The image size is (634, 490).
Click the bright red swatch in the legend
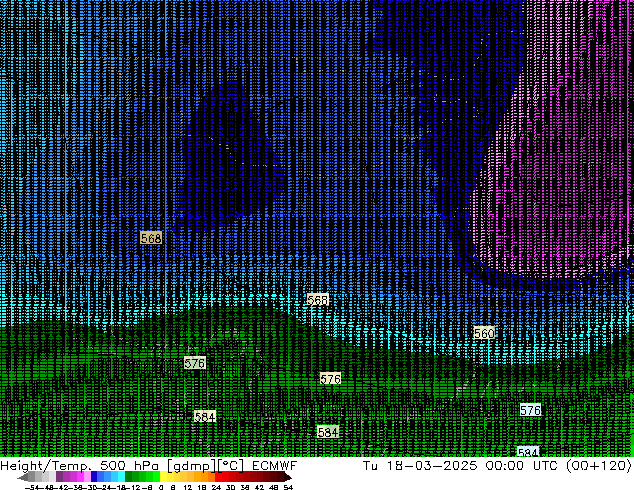pos(218,476)
